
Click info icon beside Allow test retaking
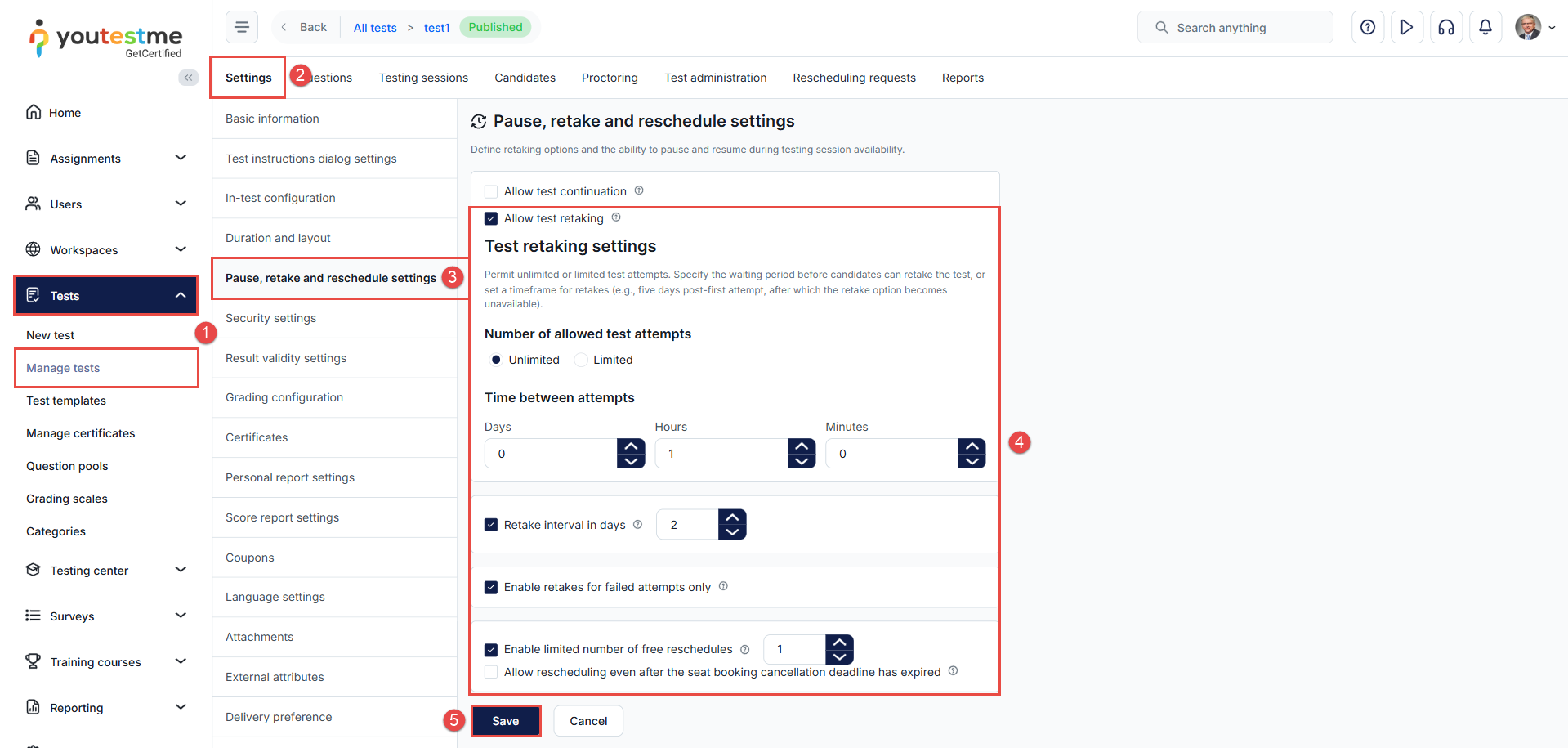click(x=616, y=217)
